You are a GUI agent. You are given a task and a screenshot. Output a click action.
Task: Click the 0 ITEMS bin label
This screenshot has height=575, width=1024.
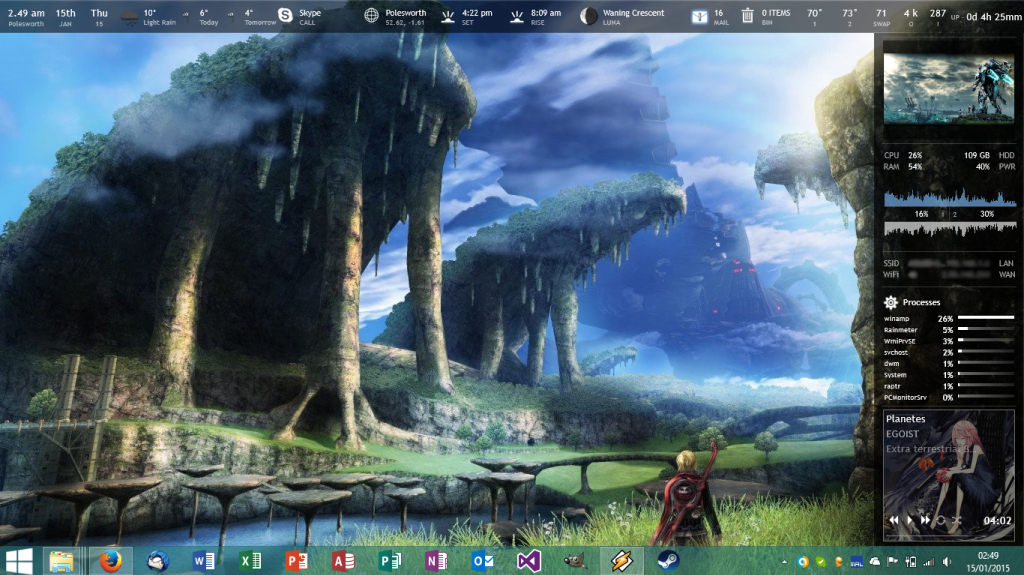point(776,13)
